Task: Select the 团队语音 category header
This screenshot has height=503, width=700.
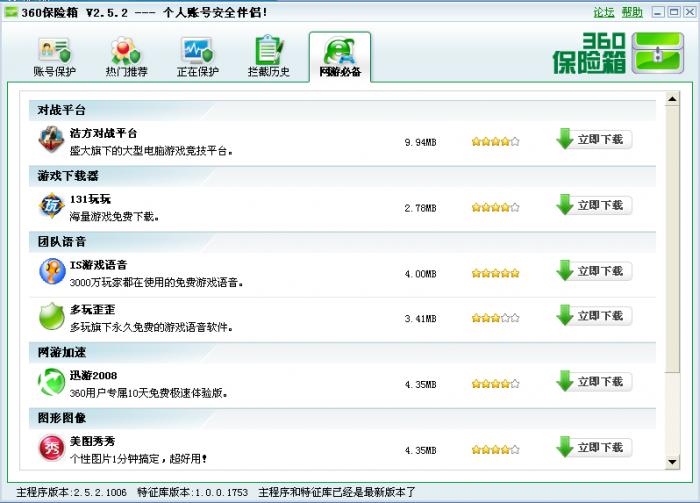Action: (342, 242)
